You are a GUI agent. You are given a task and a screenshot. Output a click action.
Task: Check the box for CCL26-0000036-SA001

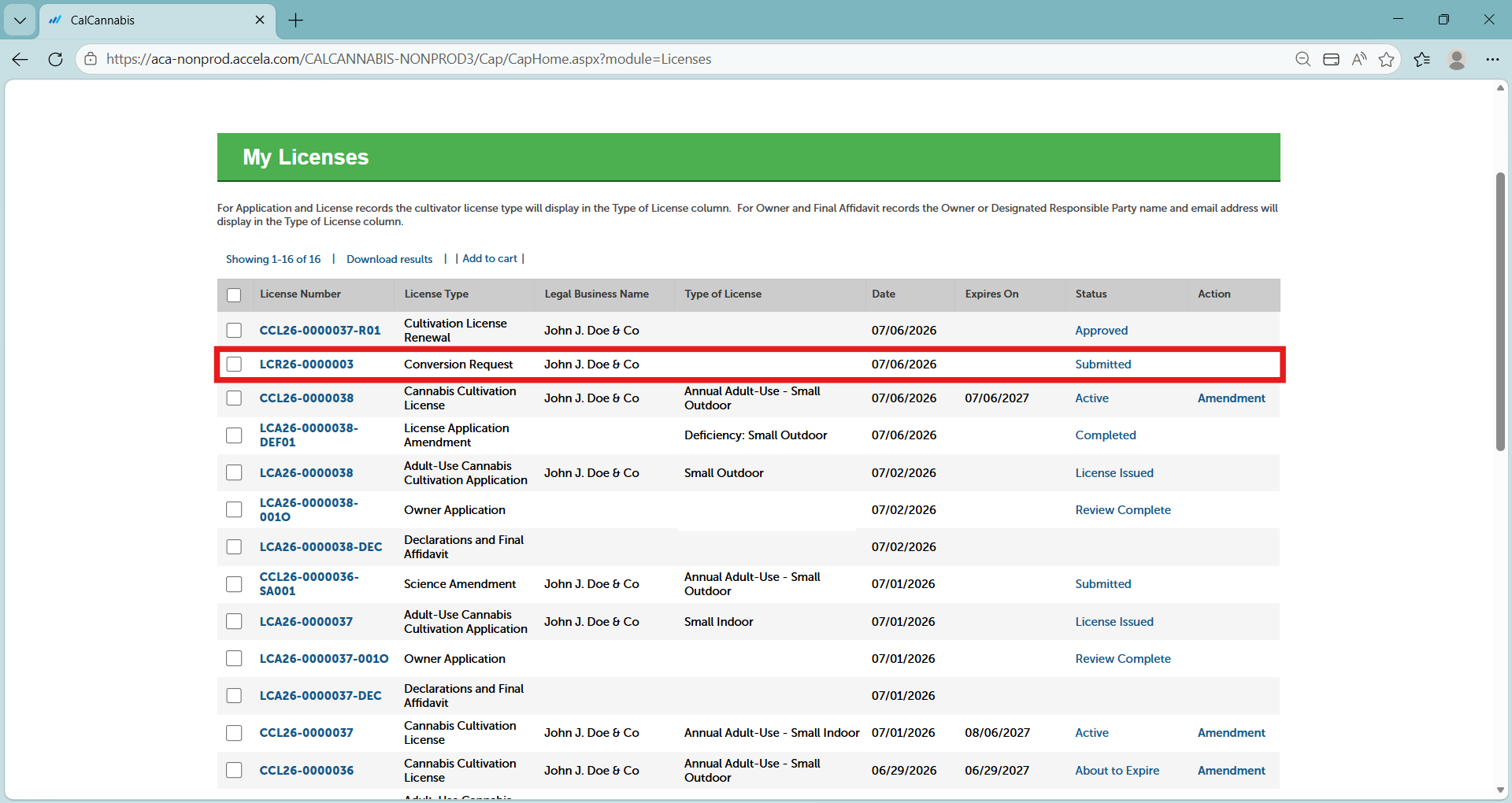tap(234, 584)
